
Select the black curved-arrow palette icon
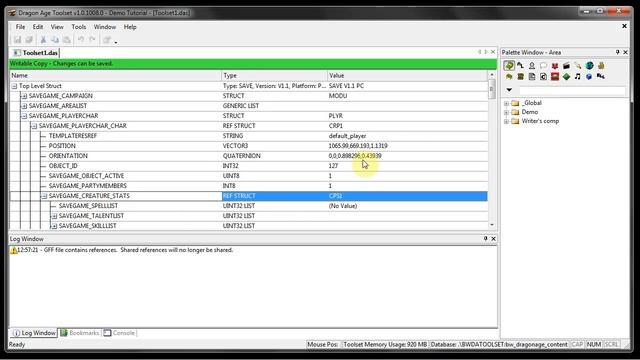click(520, 65)
